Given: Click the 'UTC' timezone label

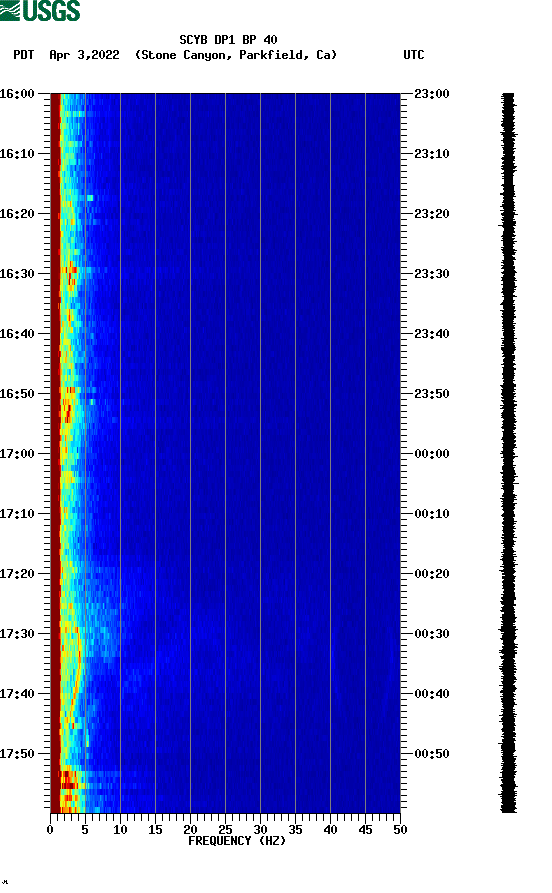Looking at the screenshot, I should coord(414,55).
